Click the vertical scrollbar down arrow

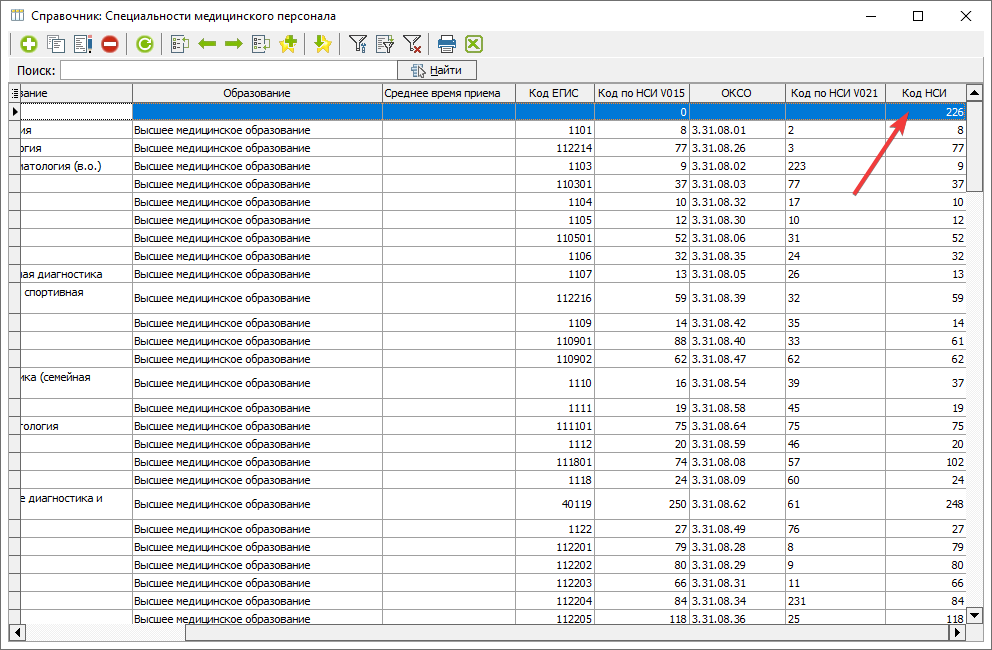tap(974, 615)
